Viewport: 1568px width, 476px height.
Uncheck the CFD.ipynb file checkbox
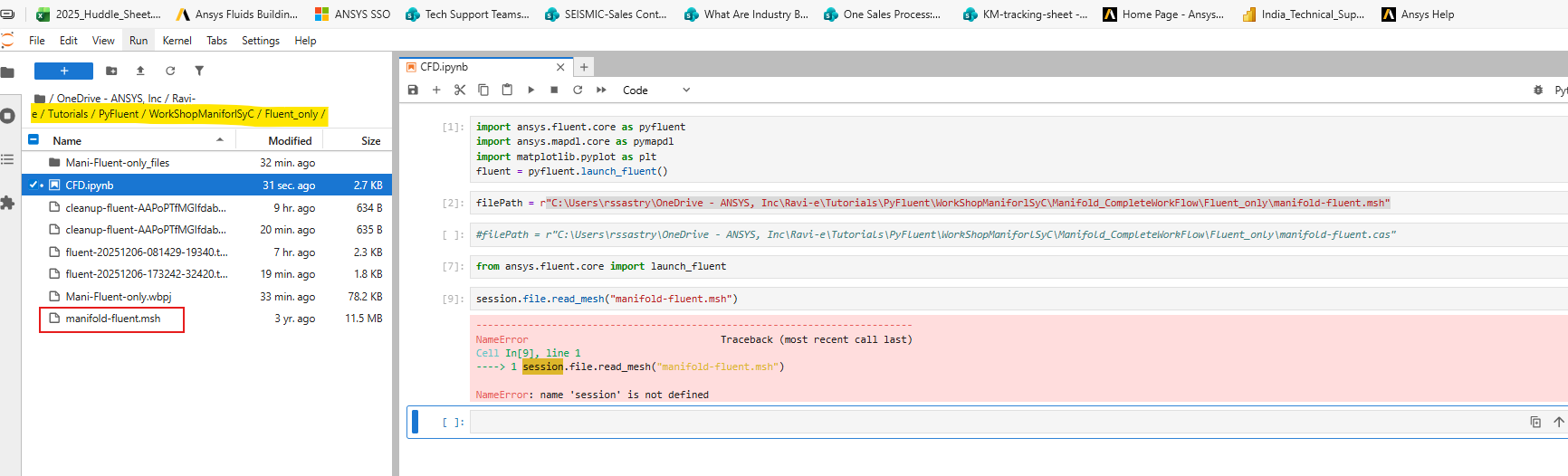click(x=33, y=185)
